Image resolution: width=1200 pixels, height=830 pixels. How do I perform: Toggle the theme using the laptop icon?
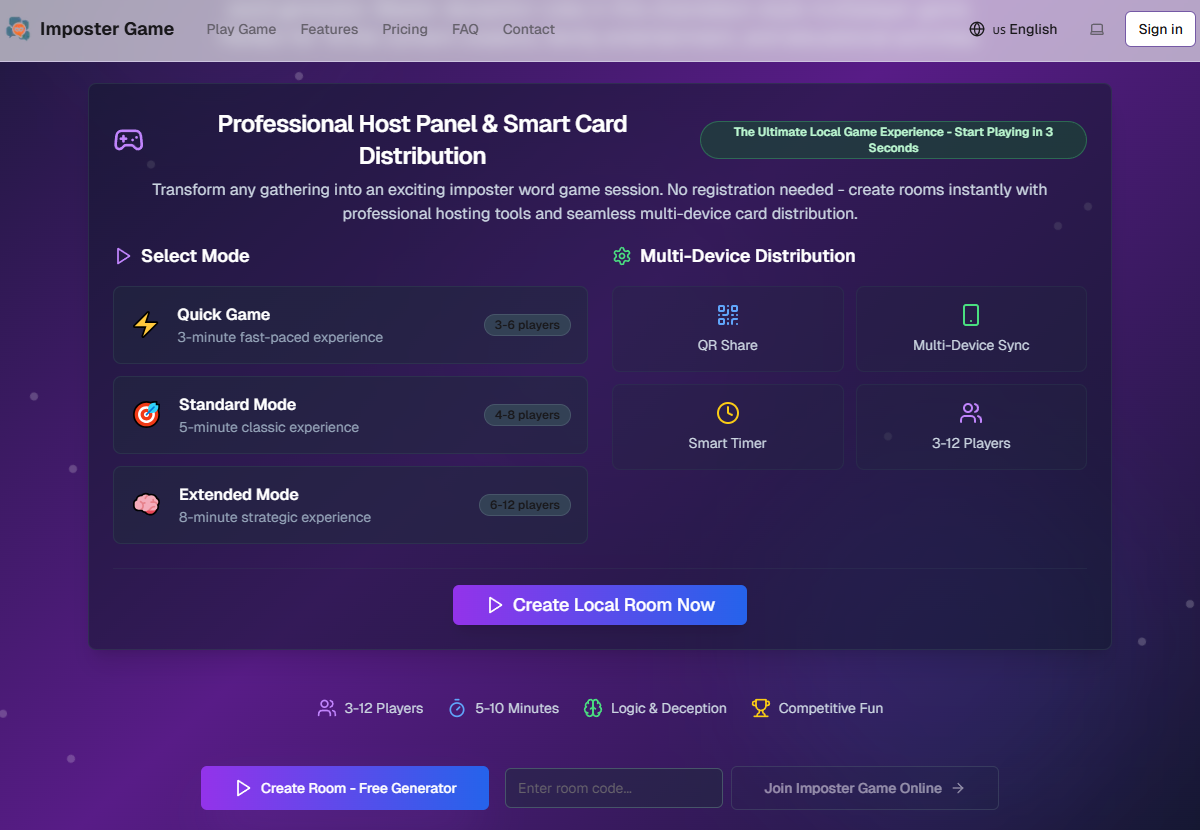click(x=1097, y=29)
